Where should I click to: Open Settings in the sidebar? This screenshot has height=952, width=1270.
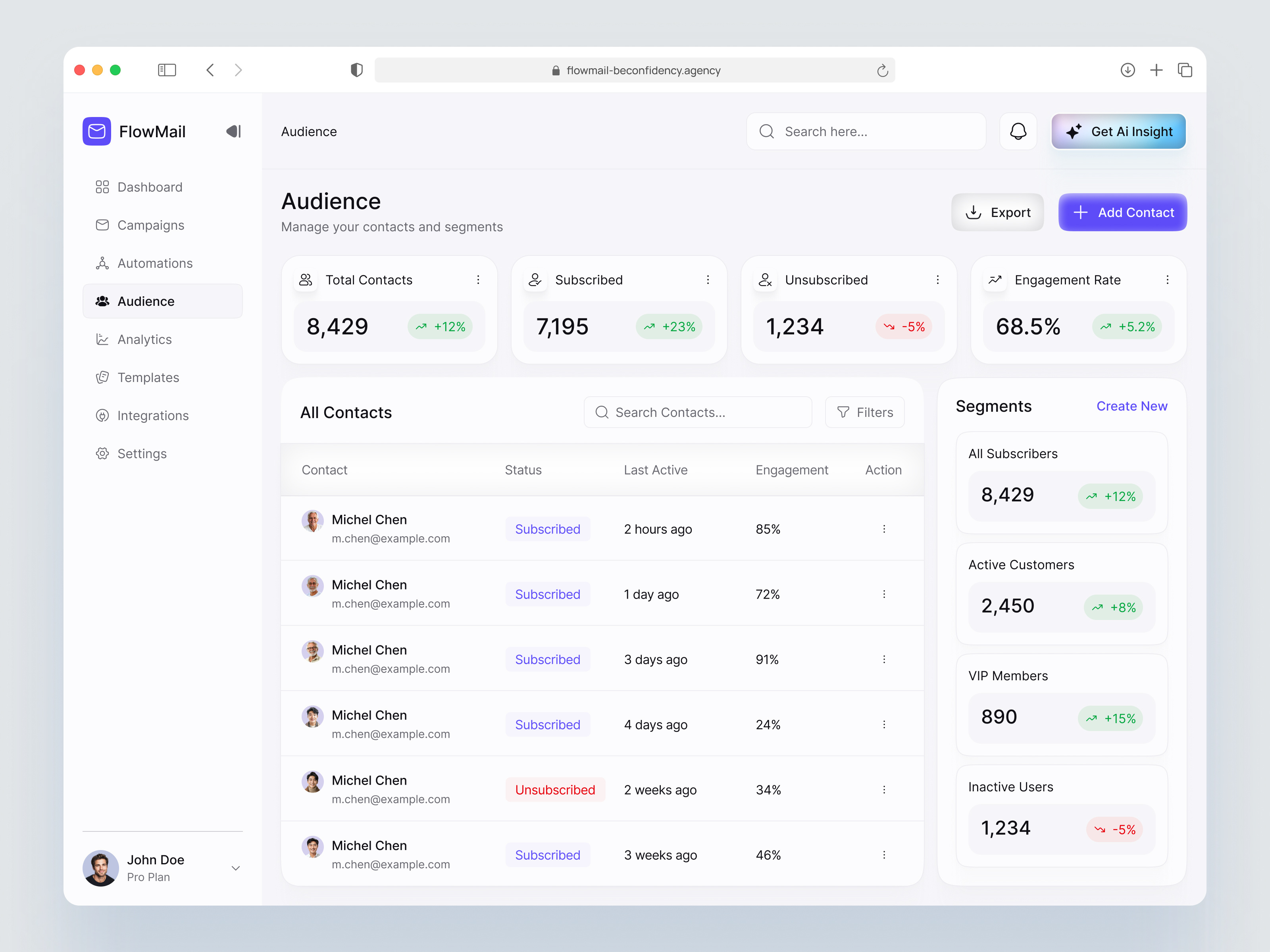pos(162,453)
